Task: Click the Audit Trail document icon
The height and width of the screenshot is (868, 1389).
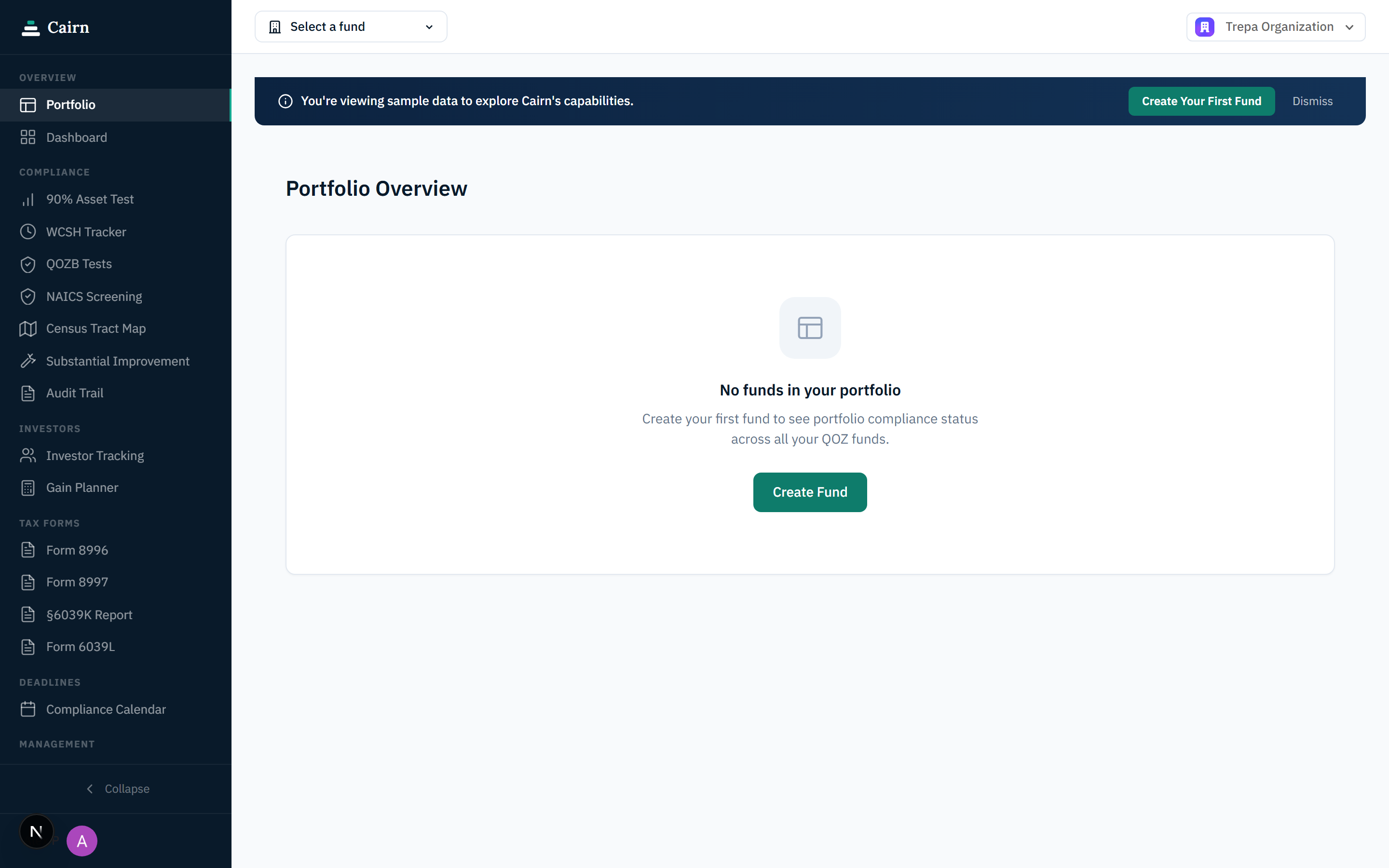Action: click(x=27, y=393)
